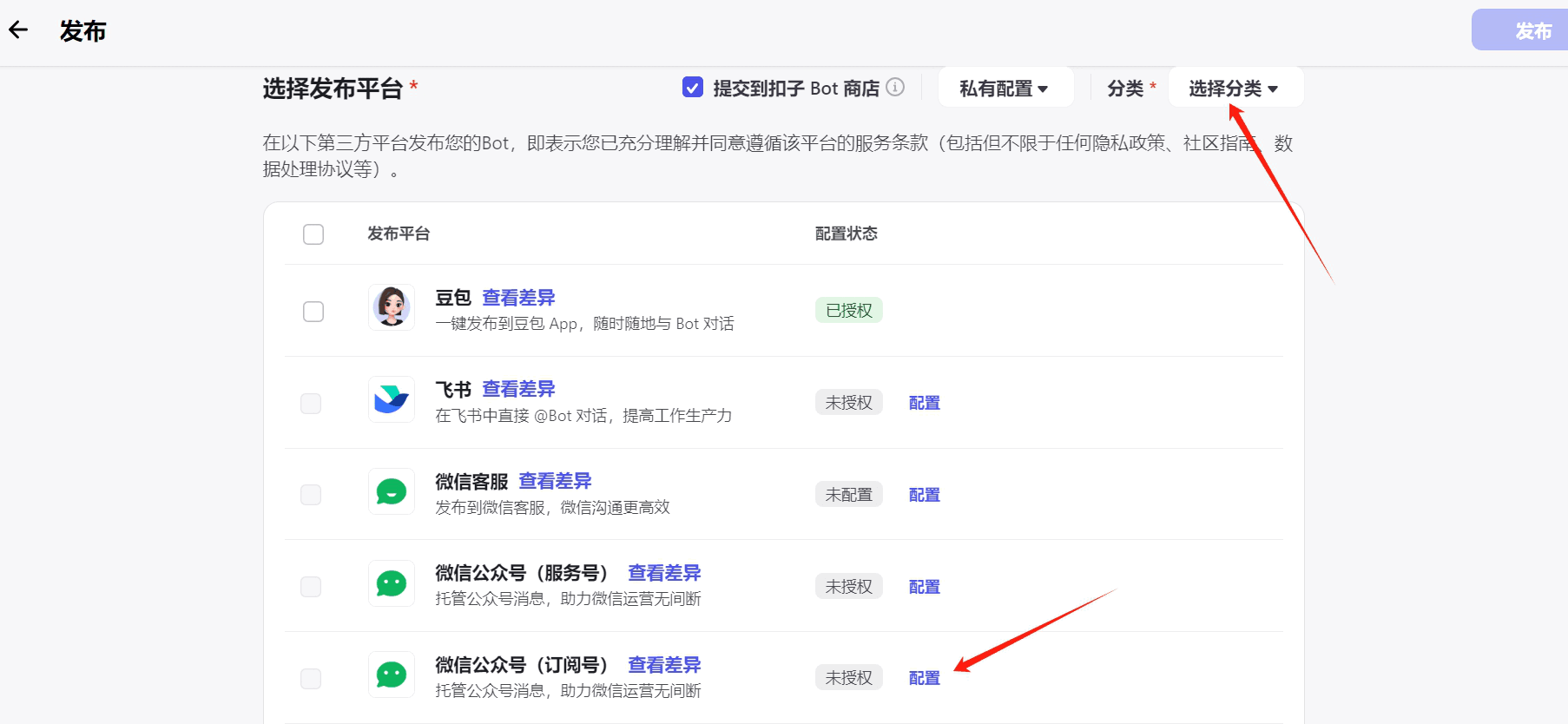The height and width of the screenshot is (724, 1568).
Task: Open 查看差异 link for 豆包
Action: (x=518, y=298)
